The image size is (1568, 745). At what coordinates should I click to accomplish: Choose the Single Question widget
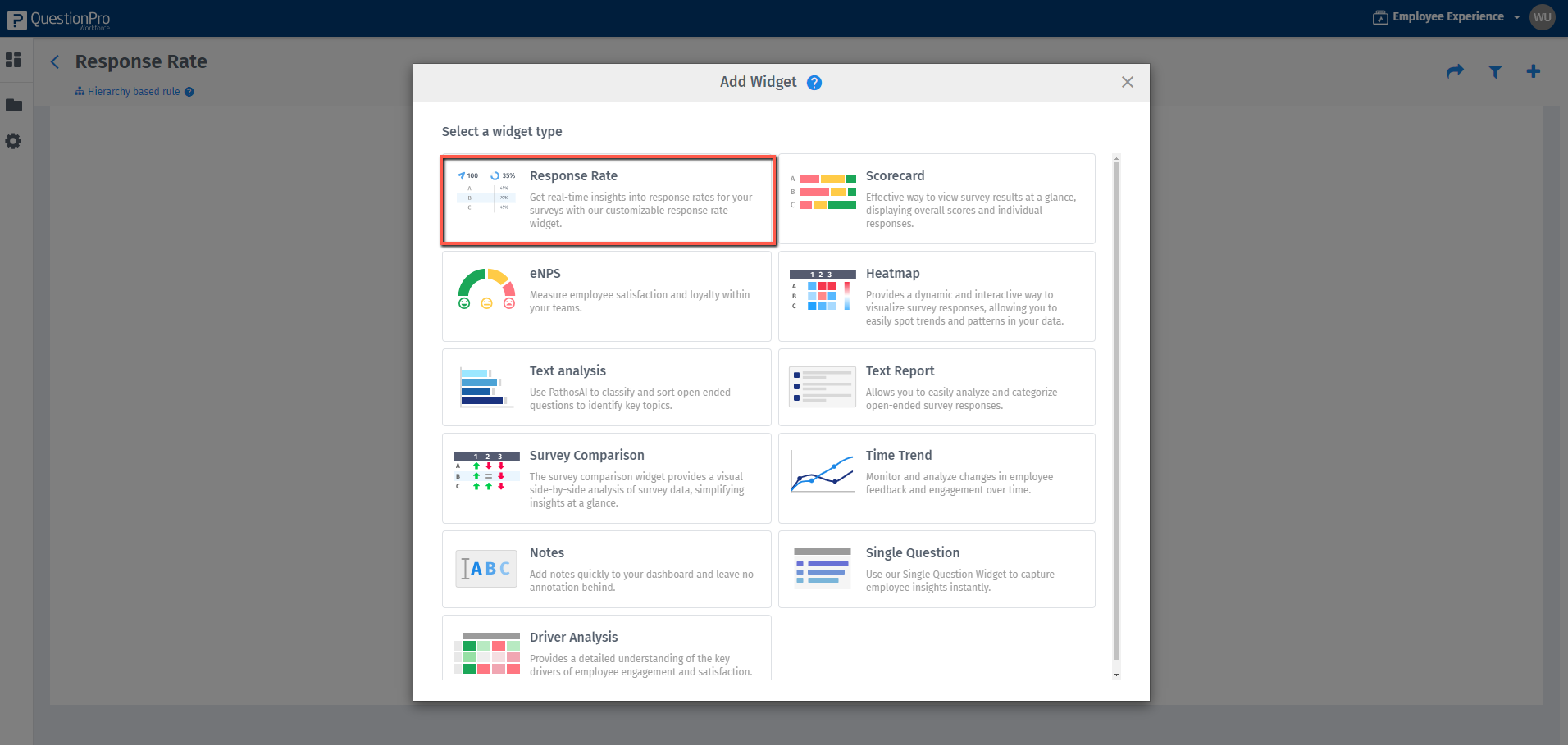tap(937, 569)
